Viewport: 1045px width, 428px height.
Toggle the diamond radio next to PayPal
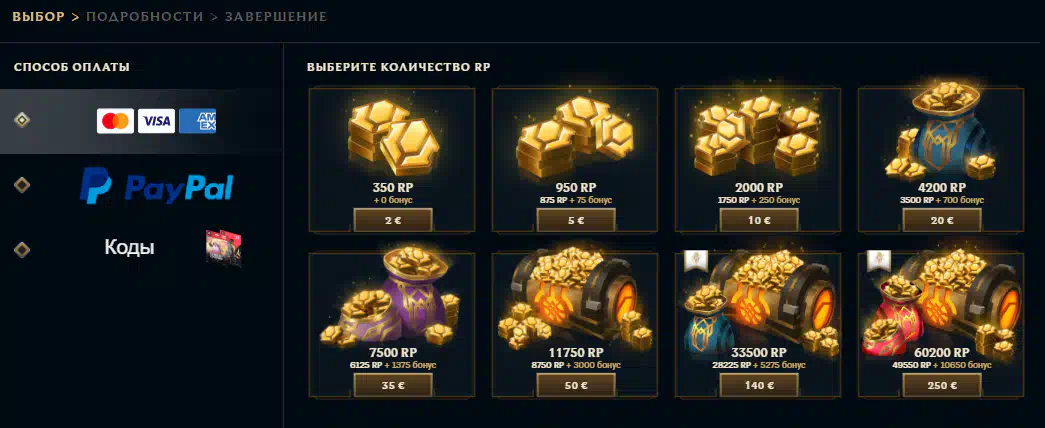22,185
